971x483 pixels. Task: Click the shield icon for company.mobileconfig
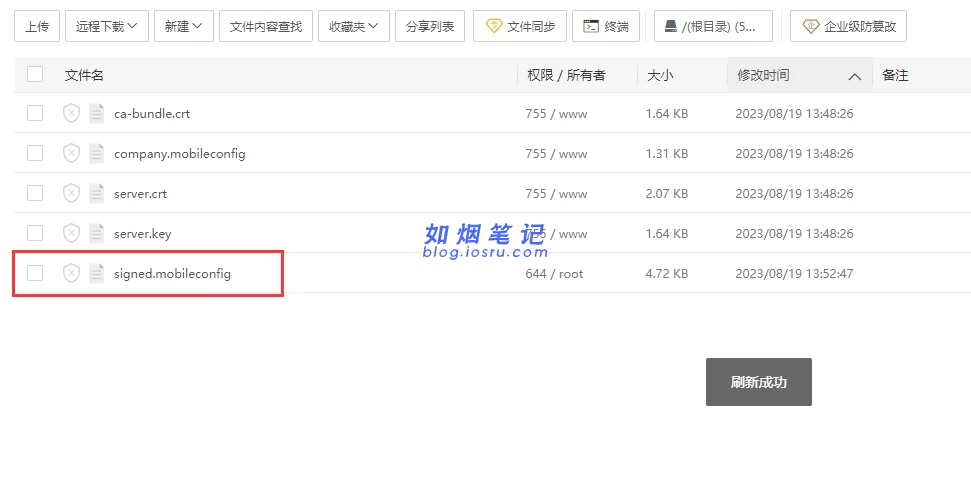coord(72,154)
